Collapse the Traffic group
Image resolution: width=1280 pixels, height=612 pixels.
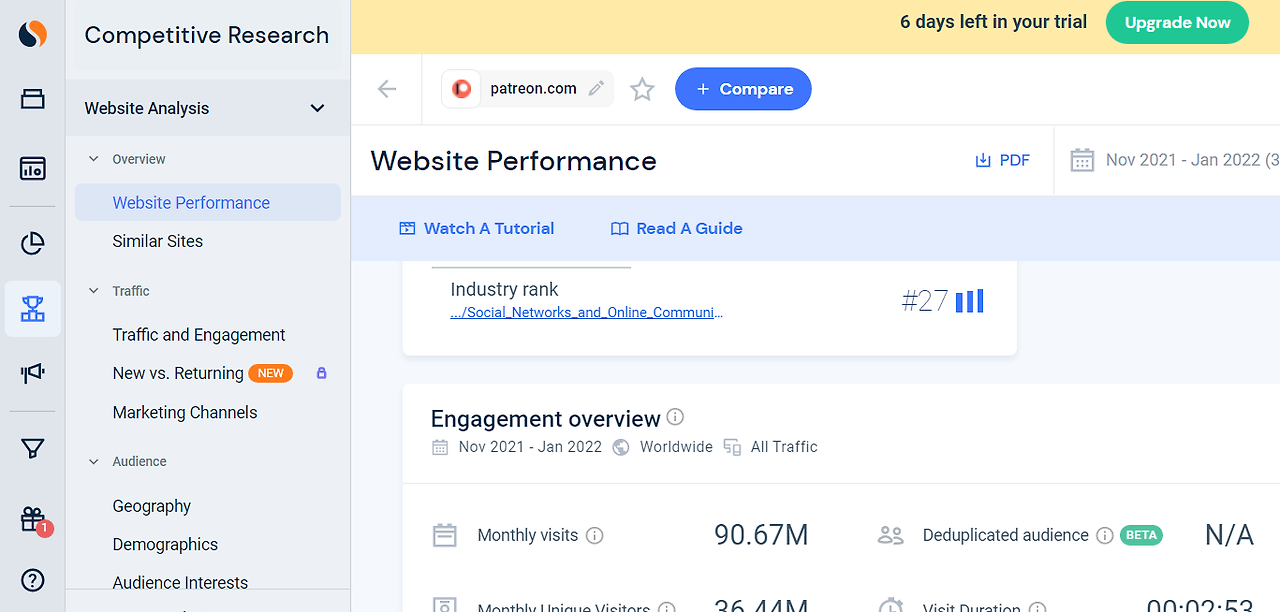coord(94,291)
